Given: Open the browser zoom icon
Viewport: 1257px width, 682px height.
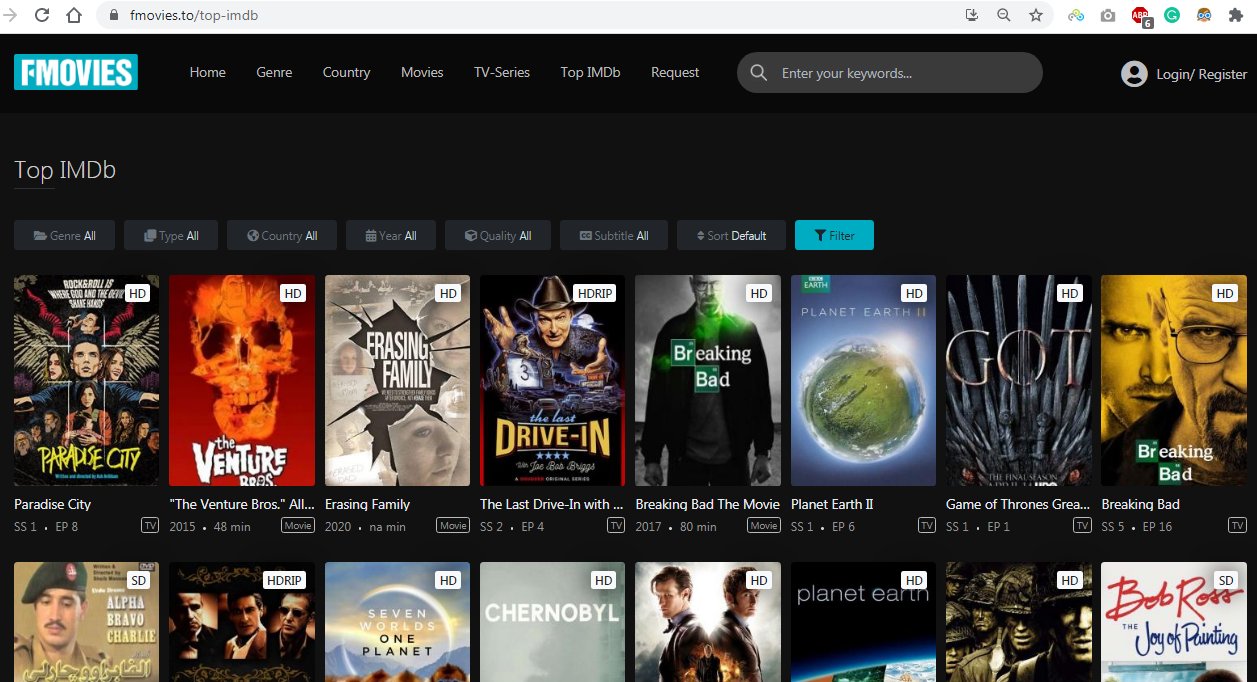Looking at the screenshot, I should (1004, 15).
